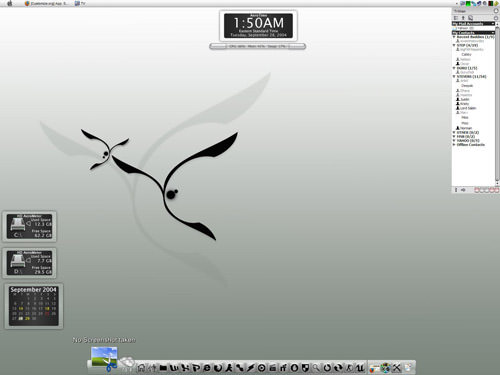Open the My Contacts header dropdown

click(473, 33)
